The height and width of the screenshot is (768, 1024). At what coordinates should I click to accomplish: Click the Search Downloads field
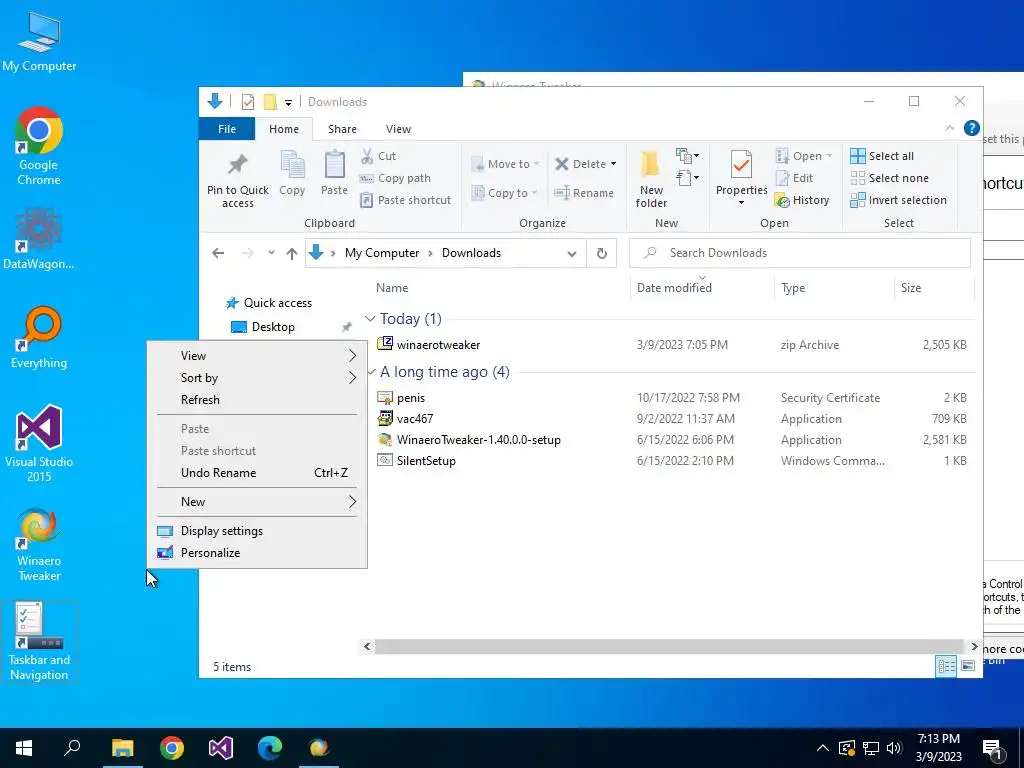pos(799,253)
